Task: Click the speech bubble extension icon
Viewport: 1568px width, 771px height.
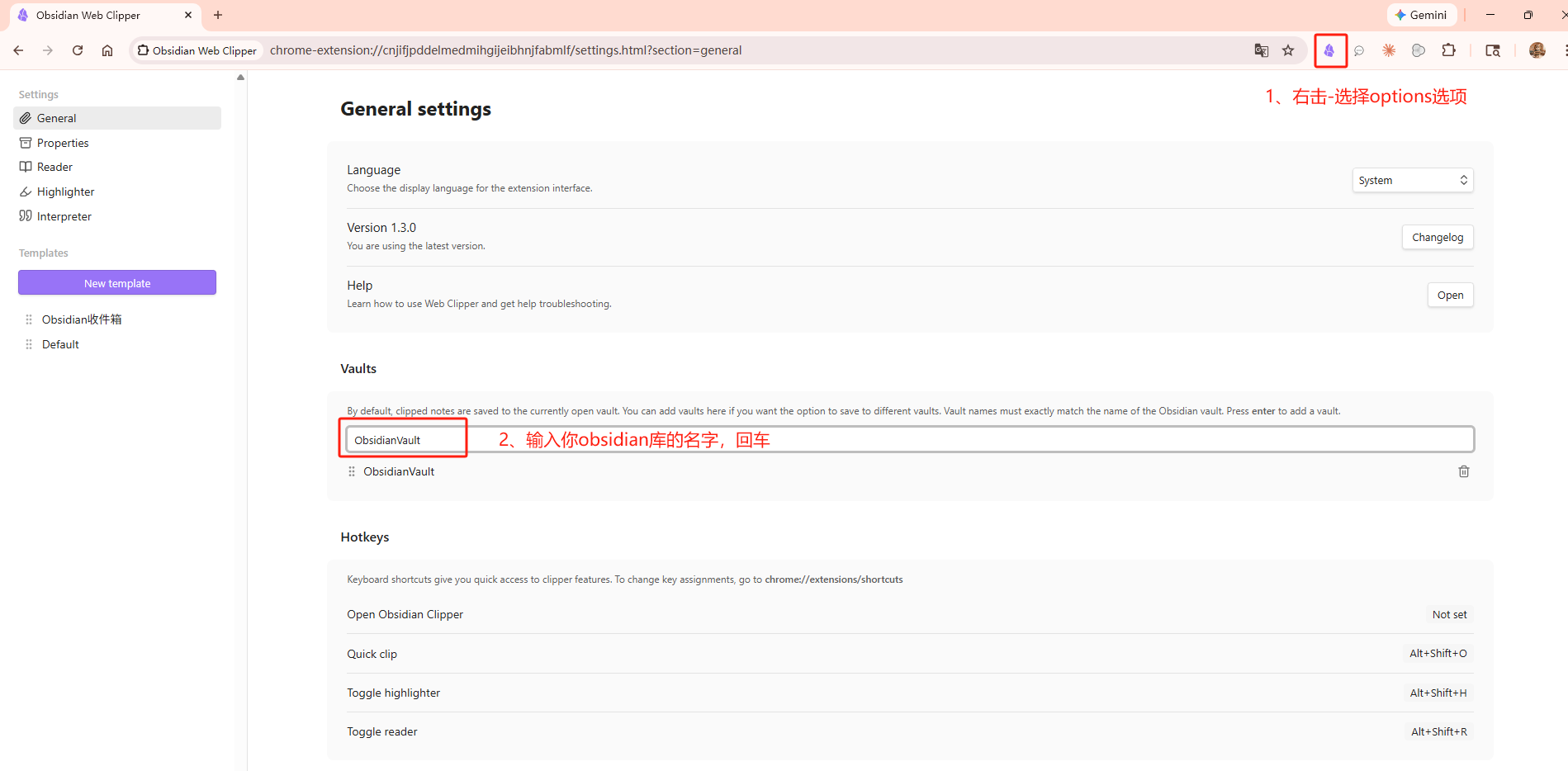Action: tap(1359, 50)
